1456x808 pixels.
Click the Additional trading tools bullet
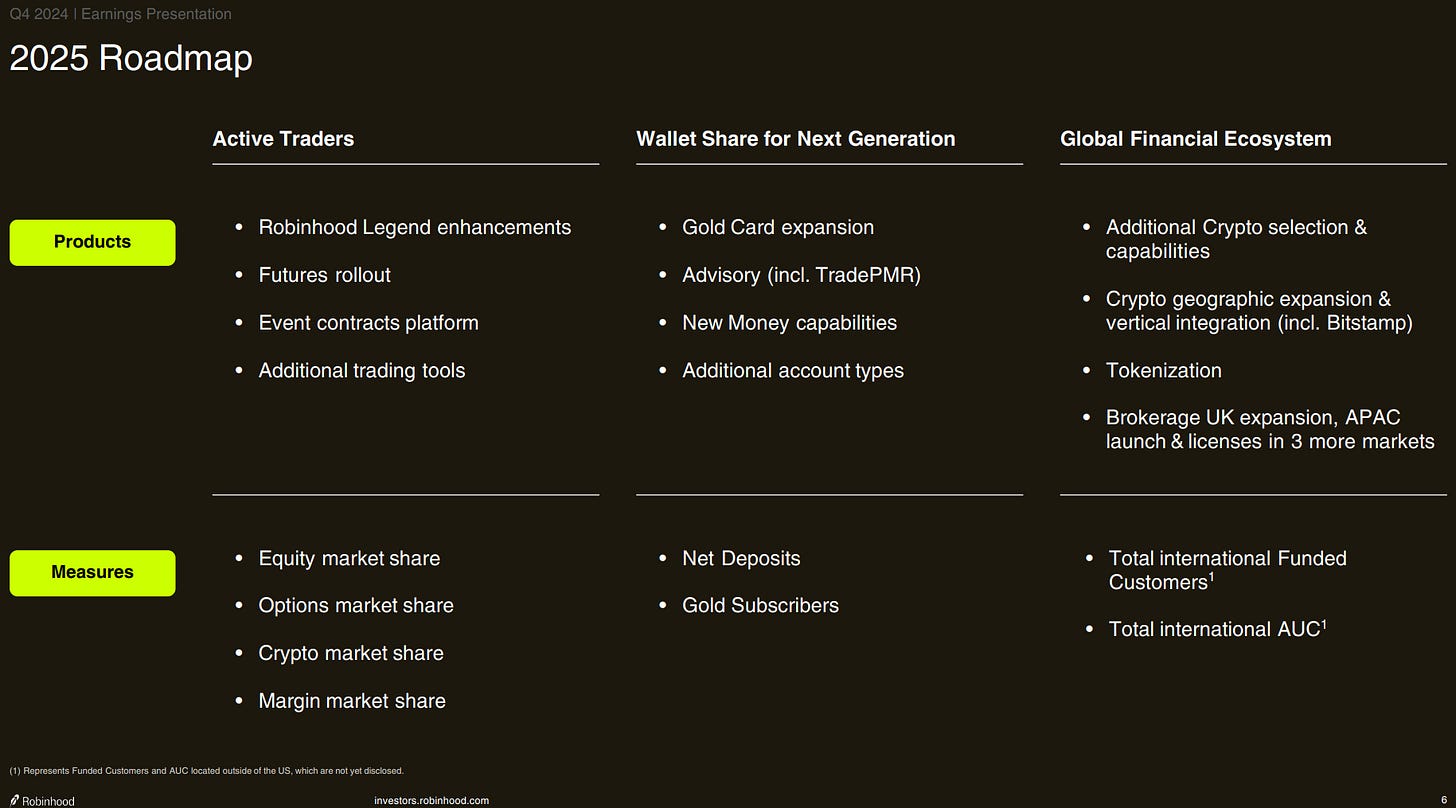361,370
